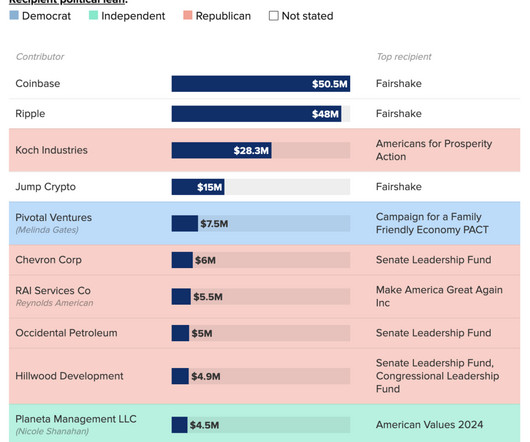Click American Values 2024 recipient
Screen dimensions: 530x442
[x=429, y=424]
